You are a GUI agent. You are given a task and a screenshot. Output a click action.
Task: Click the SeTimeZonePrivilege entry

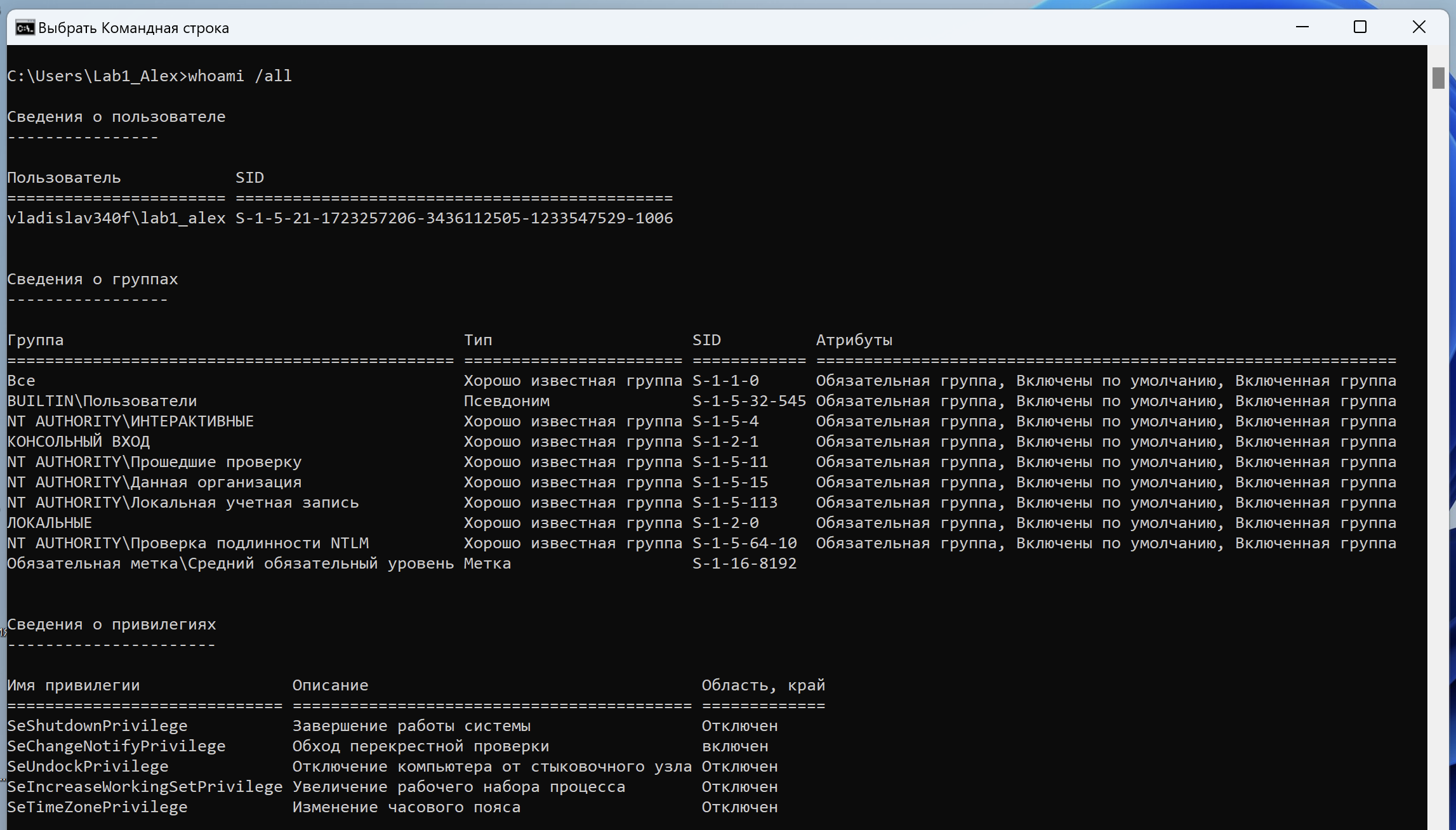click(97, 807)
